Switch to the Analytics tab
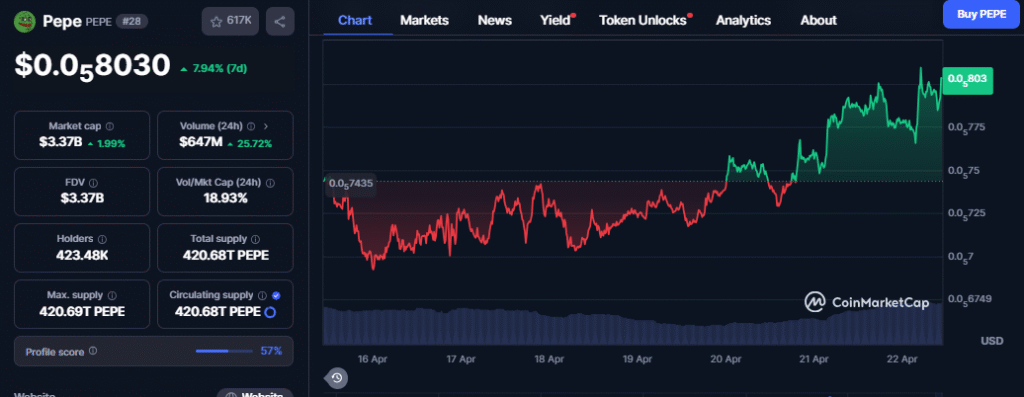The height and width of the screenshot is (397, 1024). pos(743,20)
